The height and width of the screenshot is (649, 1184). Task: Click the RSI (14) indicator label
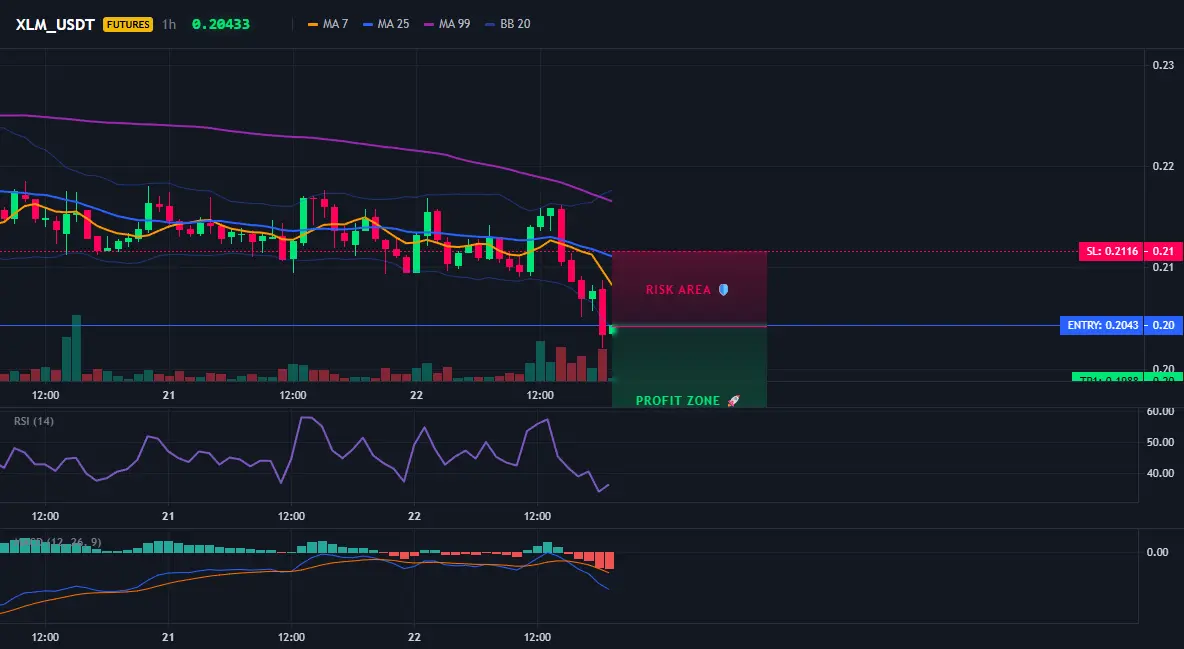pos(34,421)
